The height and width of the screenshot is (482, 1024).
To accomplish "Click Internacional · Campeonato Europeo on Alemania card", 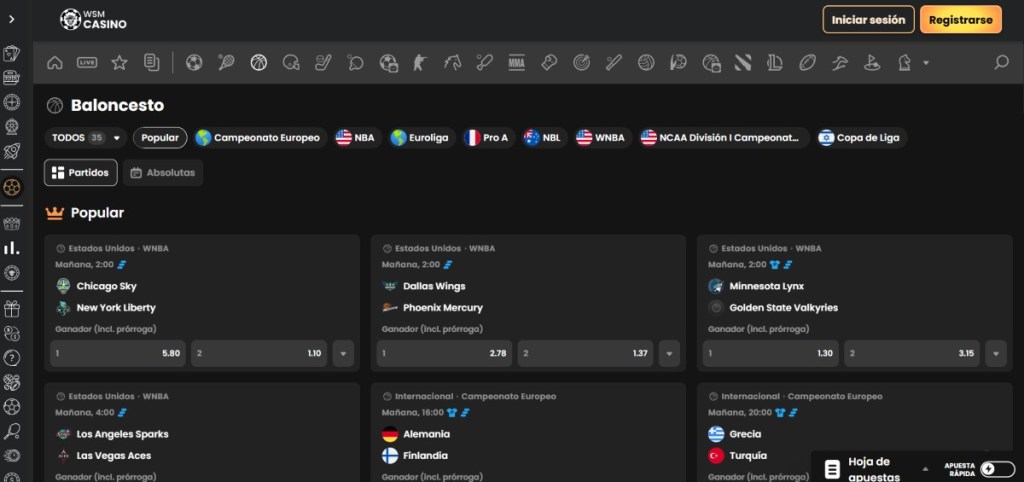I will tap(475, 396).
